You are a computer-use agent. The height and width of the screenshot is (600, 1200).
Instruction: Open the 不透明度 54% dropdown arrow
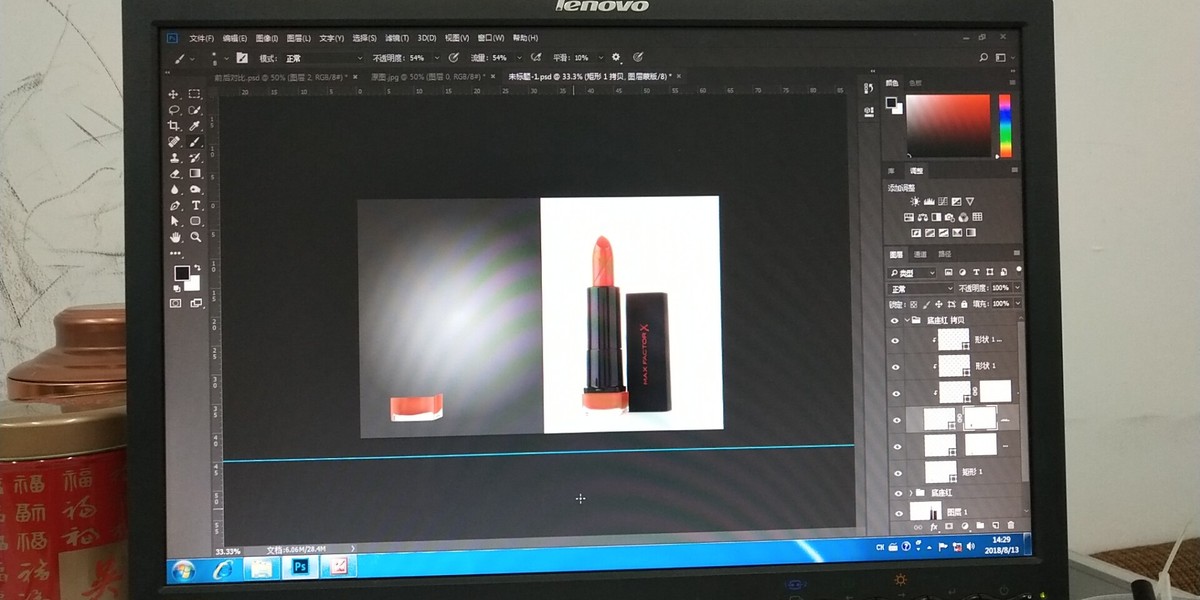436,58
